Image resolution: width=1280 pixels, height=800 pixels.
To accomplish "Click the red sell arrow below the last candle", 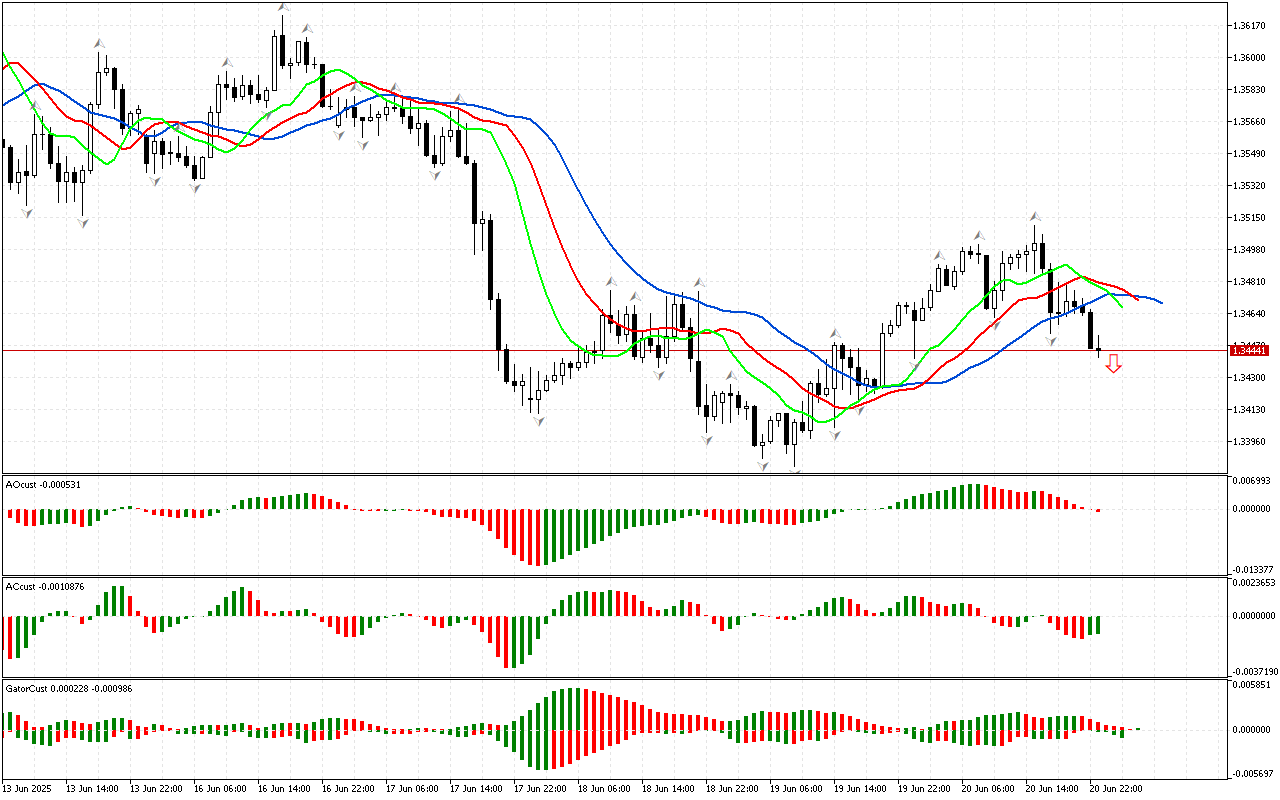I will coord(1113,364).
